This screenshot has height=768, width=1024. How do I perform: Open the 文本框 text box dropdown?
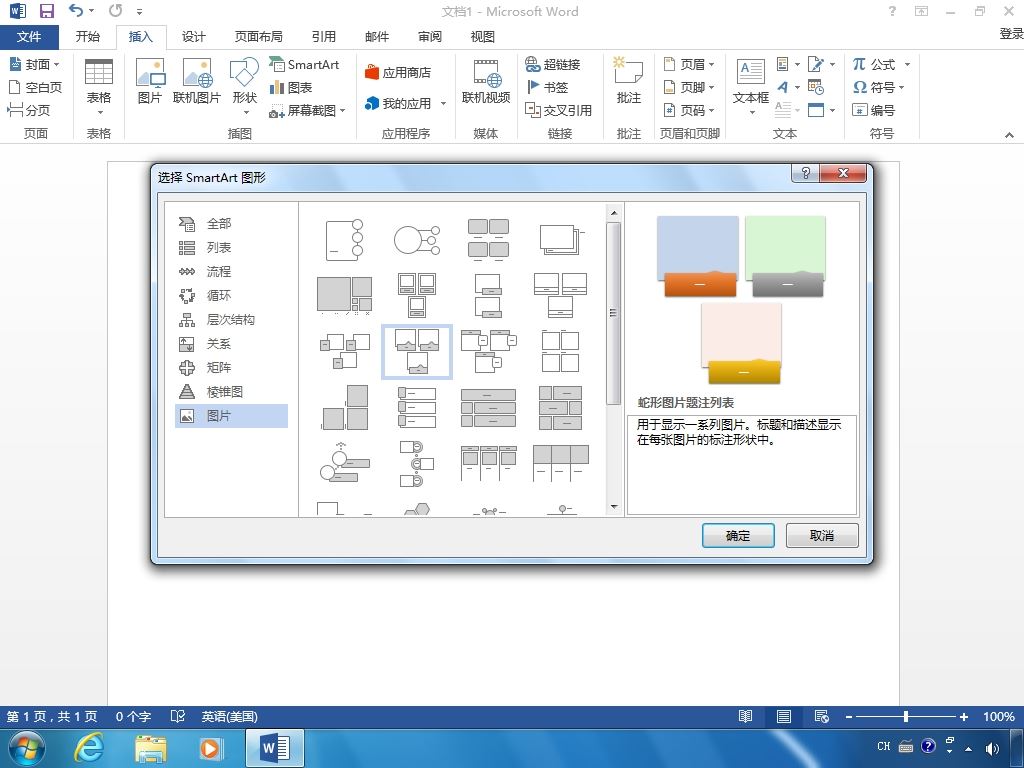click(751, 86)
